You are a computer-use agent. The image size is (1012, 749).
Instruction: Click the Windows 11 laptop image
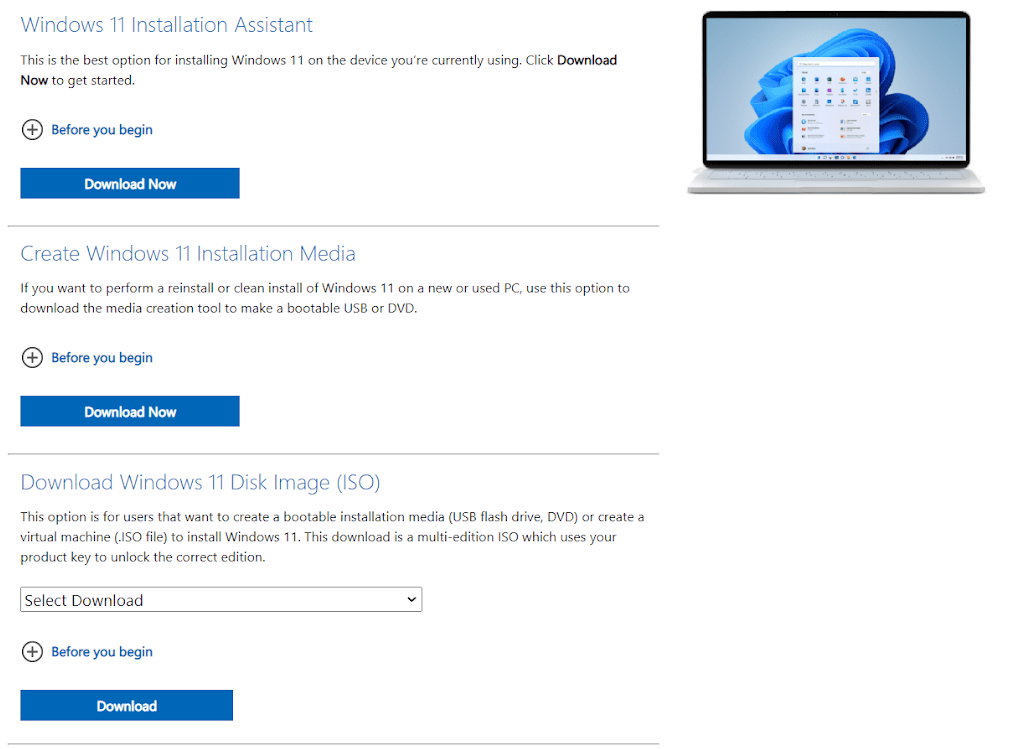[x=836, y=102]
